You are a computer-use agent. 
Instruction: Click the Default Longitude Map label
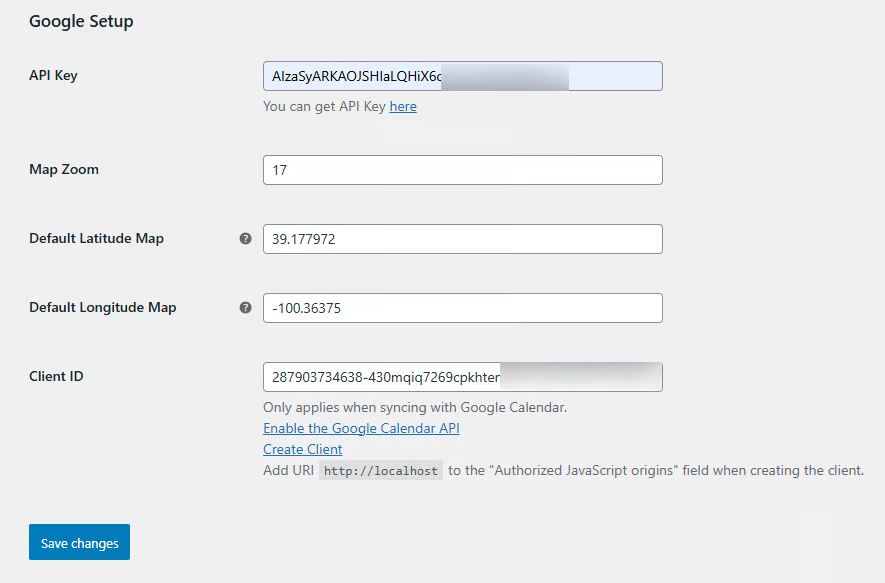[x=102, y=307]
